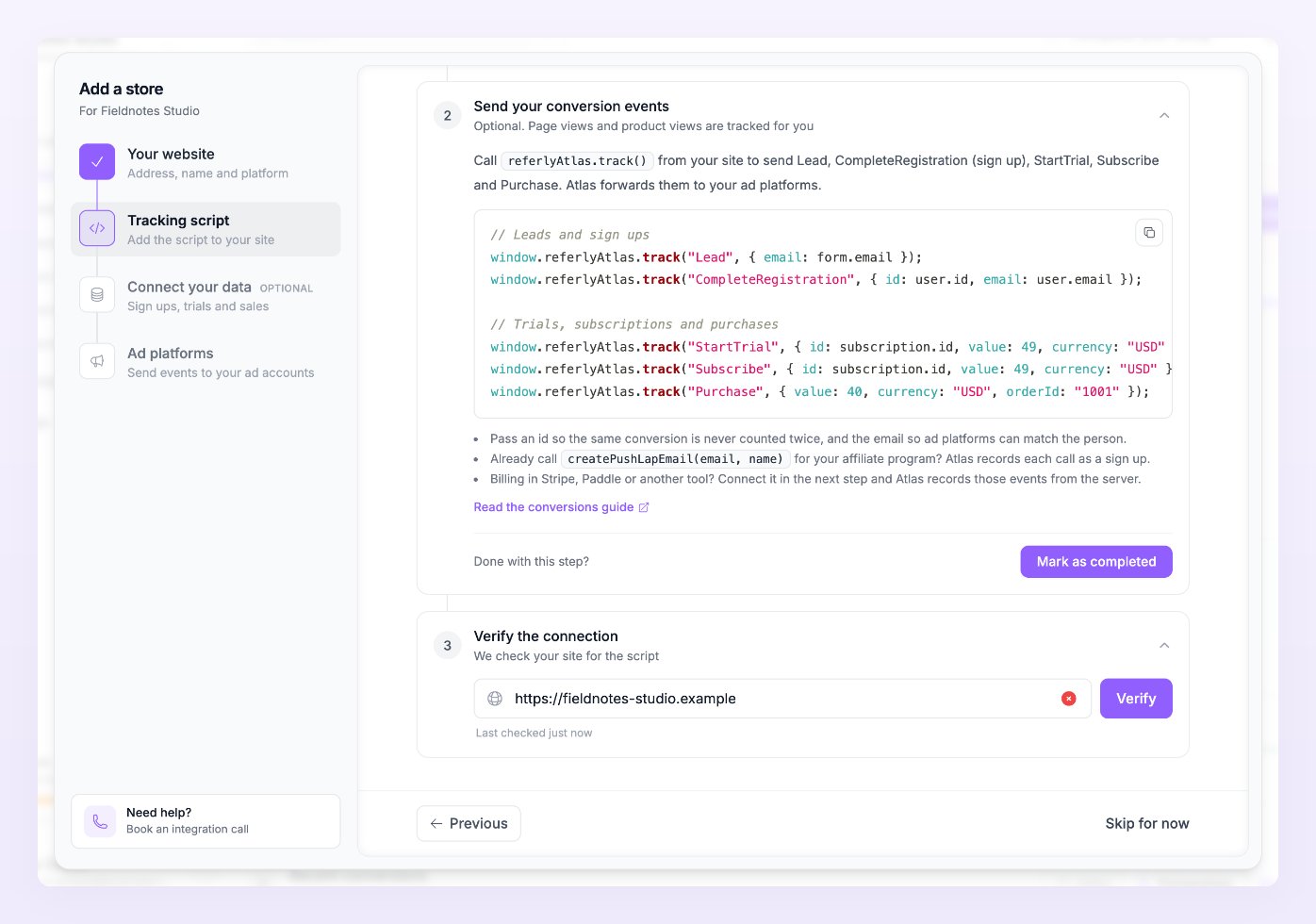Click the For Fieldnotes Studio subtitle
Image resolution: width=1316 pixels, height=924 pixels.
[x=140, y=111]
